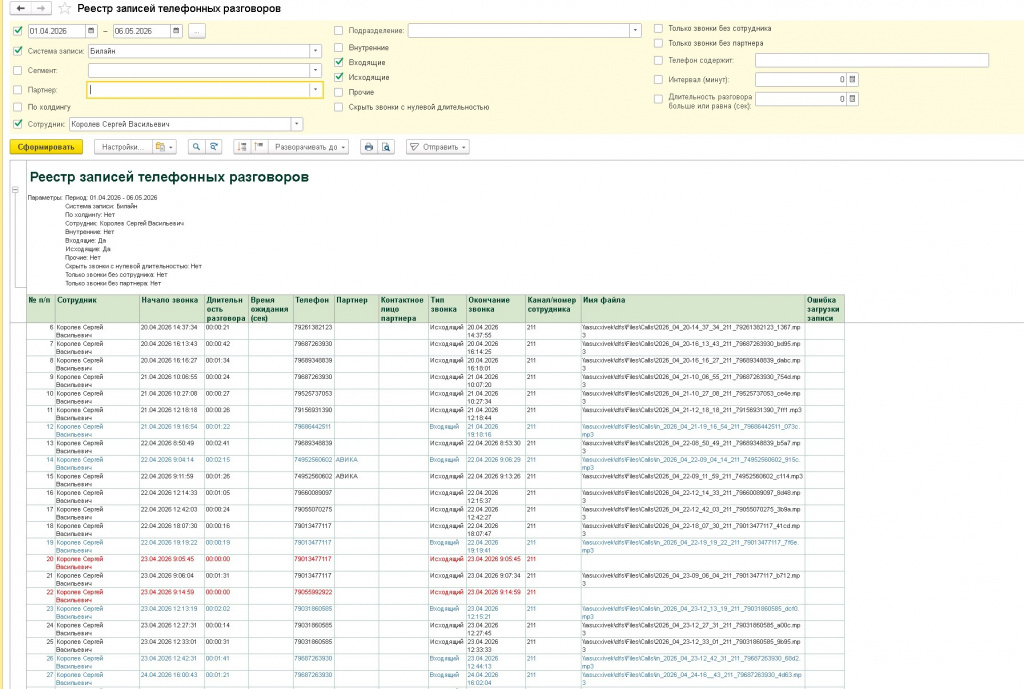Check Только звонки без партнера

(658, 43)
